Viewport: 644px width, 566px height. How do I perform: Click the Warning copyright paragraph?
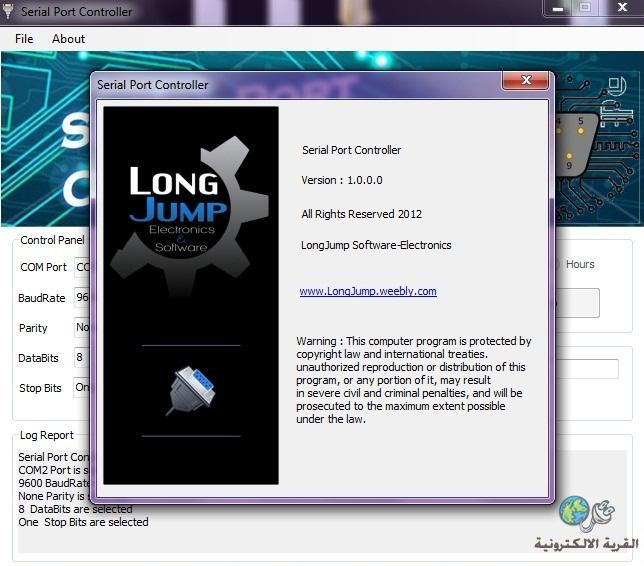click(414, 380)
